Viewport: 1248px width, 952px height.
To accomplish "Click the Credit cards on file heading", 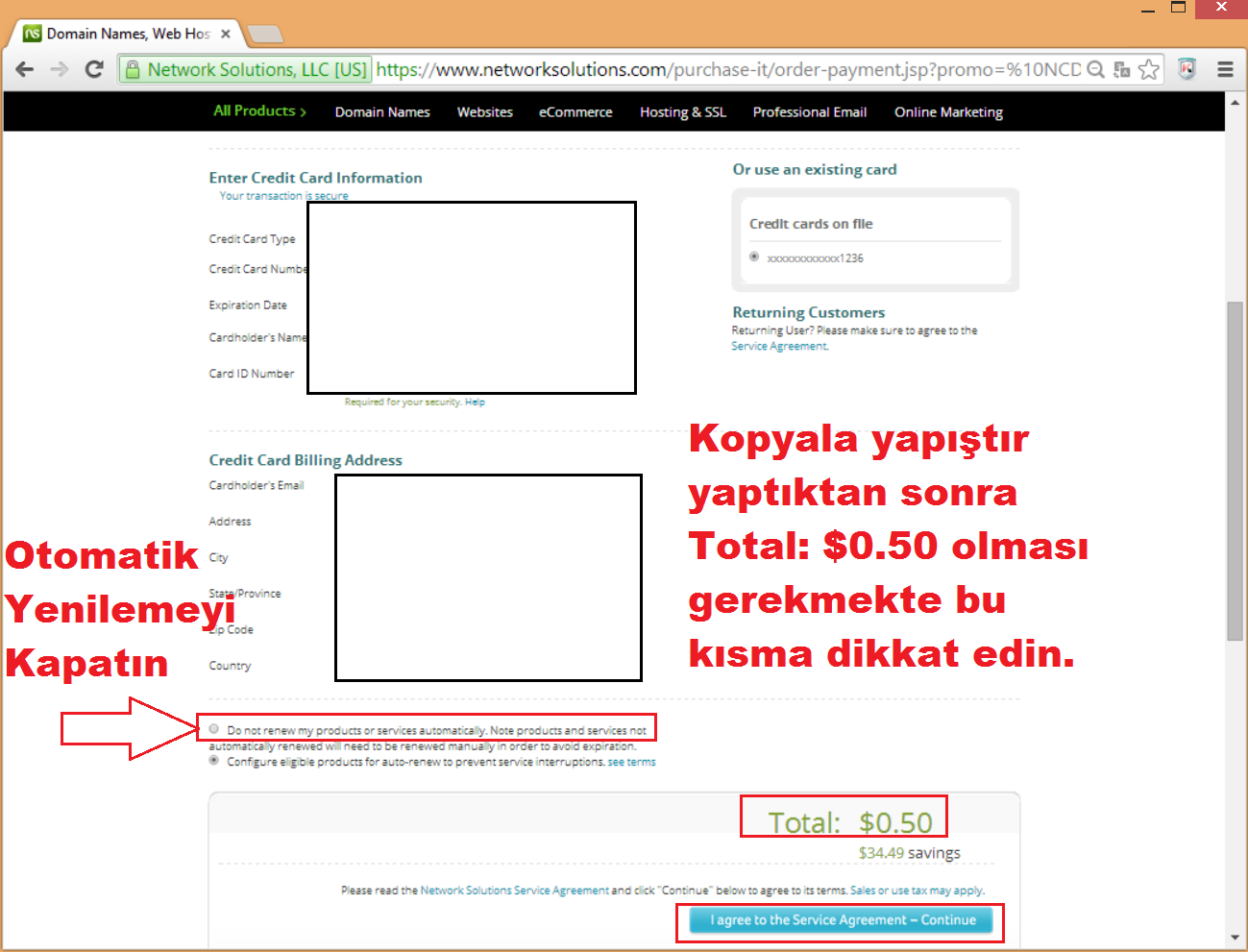I will pyautogui.click(x=811, y=224).
